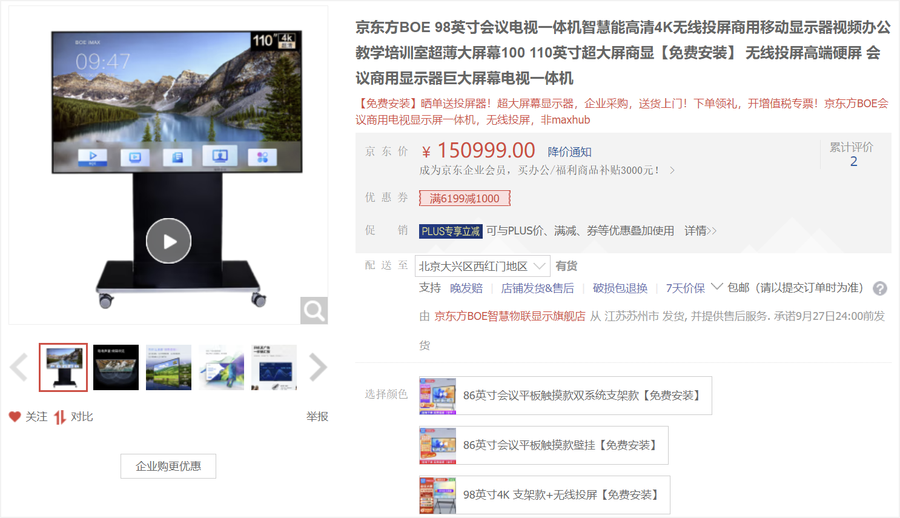Screen dimensions: 900x518
Task: Click the 店铺发货&售后 link
Action: click(537, 288)
